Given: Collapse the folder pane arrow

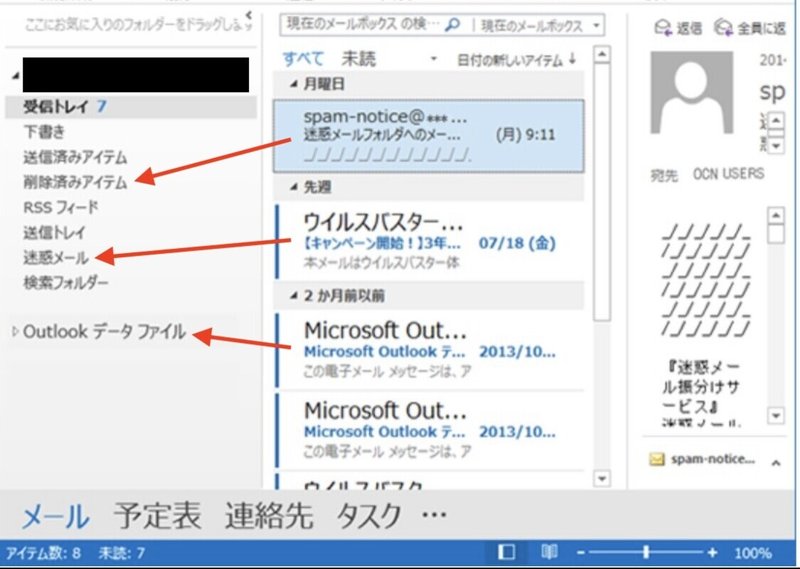Looking at the screenshot, I should (248, 14).
